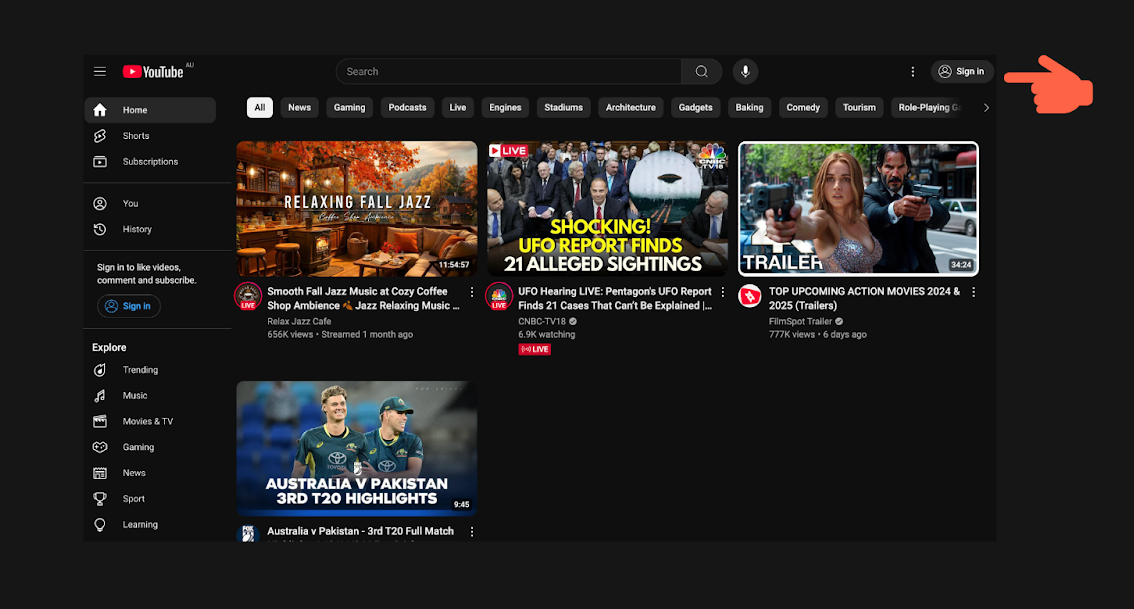Open options menu on the FilmSpot Trailer video
The image size is (1134, 609).
click(x=973, y=291)
